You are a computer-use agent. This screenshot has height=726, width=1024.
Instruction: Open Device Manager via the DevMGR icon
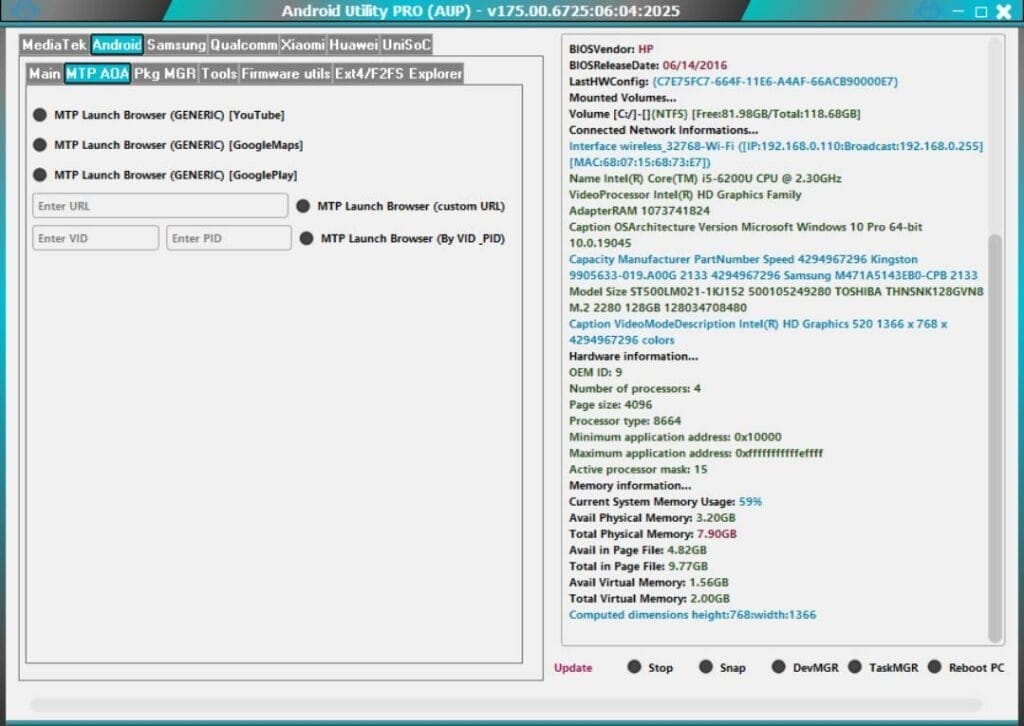(778, 667)
